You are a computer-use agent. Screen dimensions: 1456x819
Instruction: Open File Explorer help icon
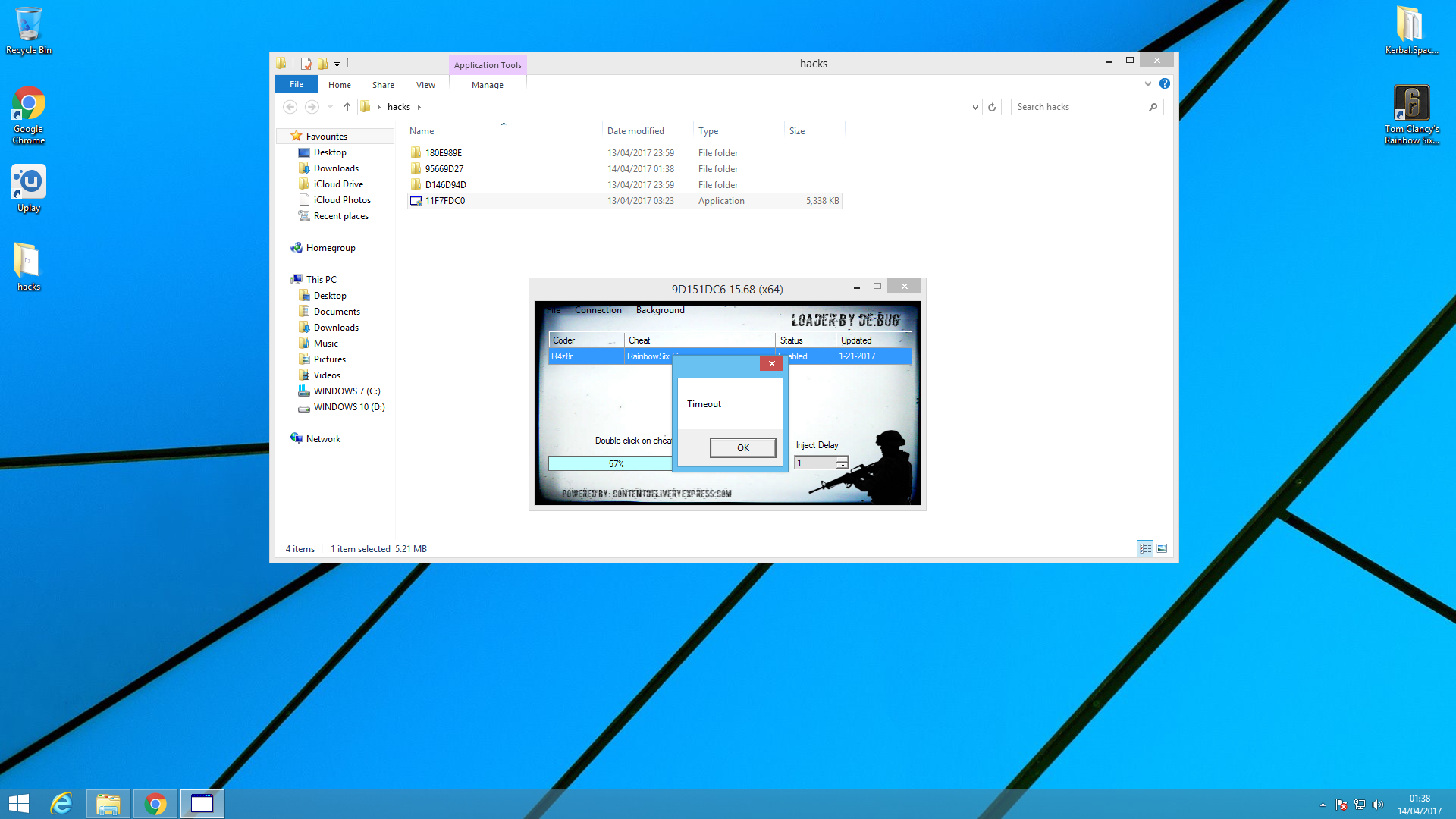coord(1165,84)
